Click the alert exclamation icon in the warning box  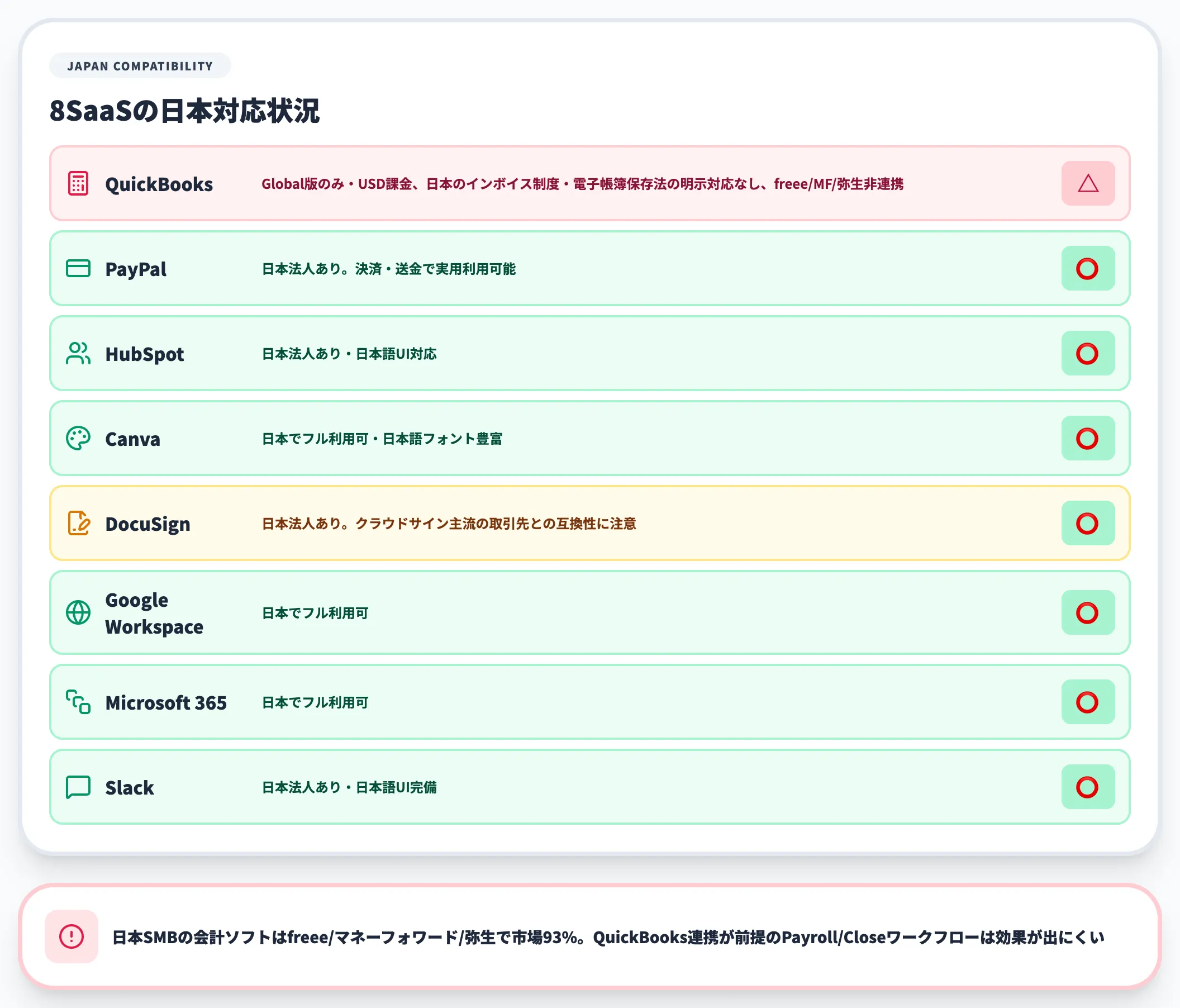[x=72, y=936]
